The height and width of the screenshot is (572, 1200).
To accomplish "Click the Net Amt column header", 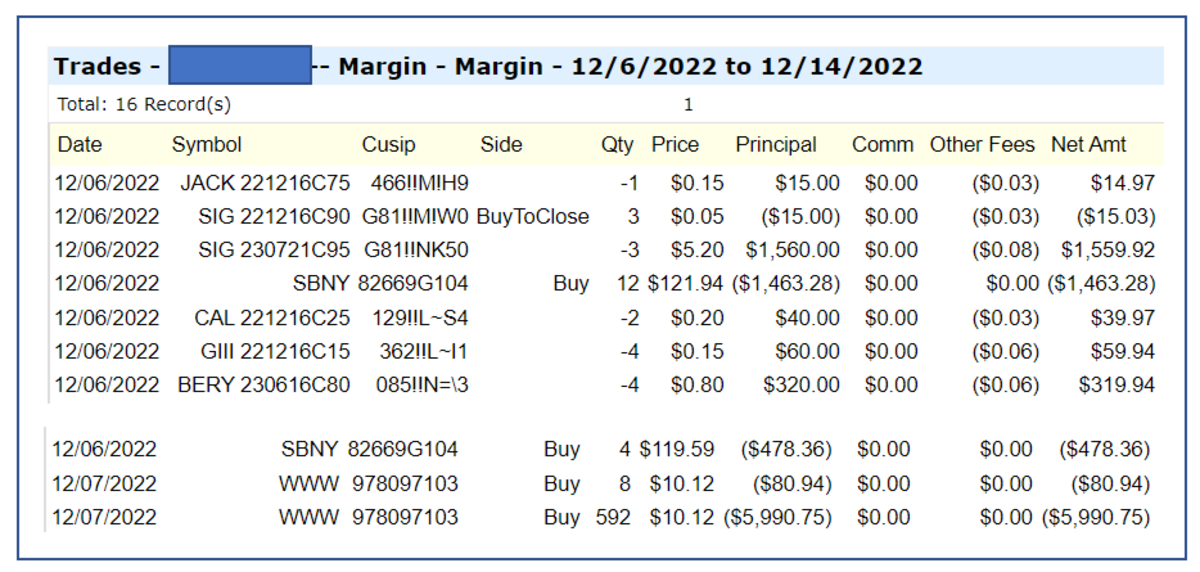I will (x=1088, y=145).
